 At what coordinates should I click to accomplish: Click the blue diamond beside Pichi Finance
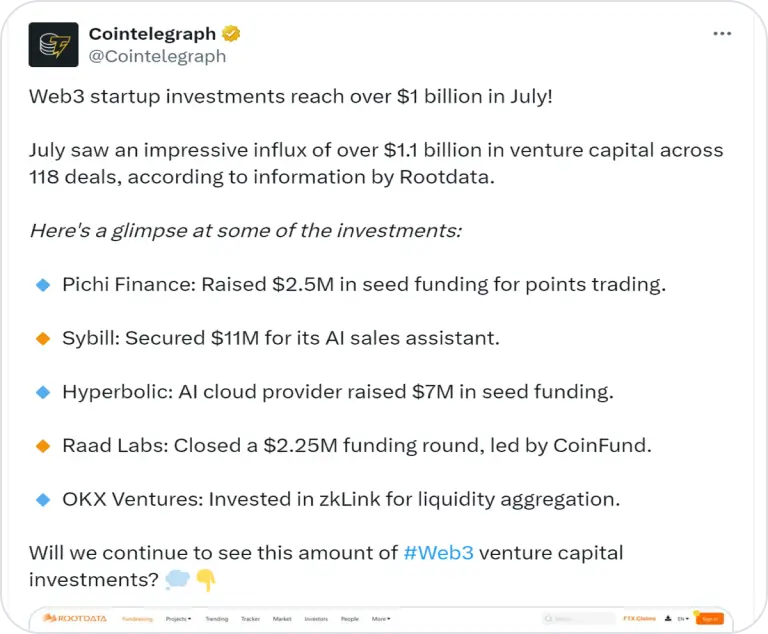coord(43,285)
